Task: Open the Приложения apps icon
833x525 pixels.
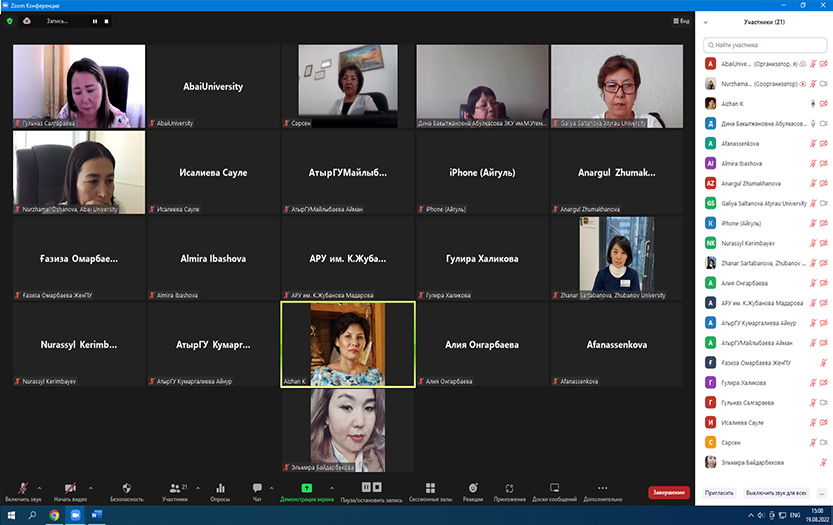Action: [x=509, y=488]
